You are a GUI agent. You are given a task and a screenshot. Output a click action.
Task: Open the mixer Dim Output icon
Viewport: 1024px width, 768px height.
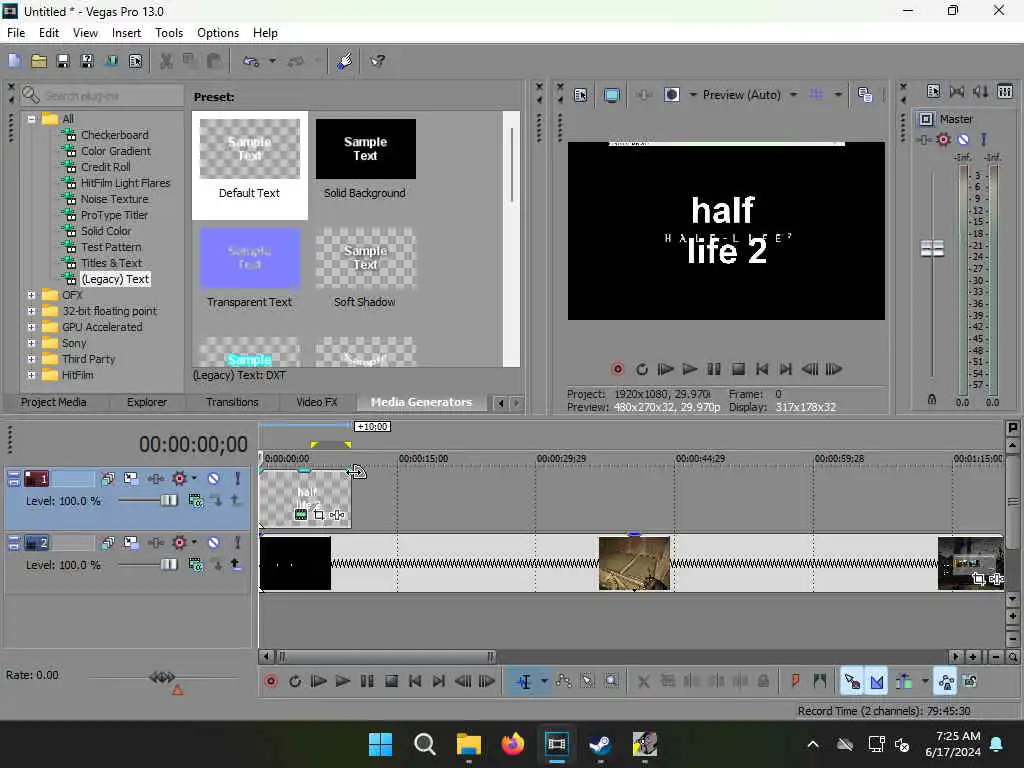(x=980, y=91)
